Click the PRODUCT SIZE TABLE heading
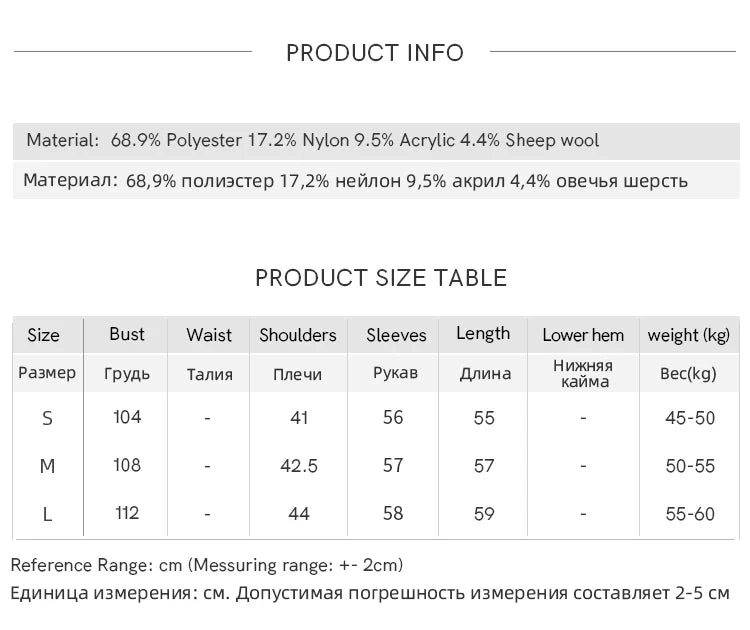Screen dimensions: 750x630 (x=381, y=278)
